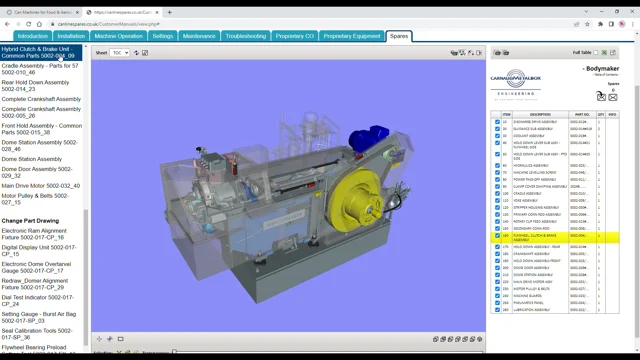Image resolution: width=640 pixels, height=360 pixels.
Task: Open Main Drive Motor 5002-032_40 link
Action: point(41,186)
